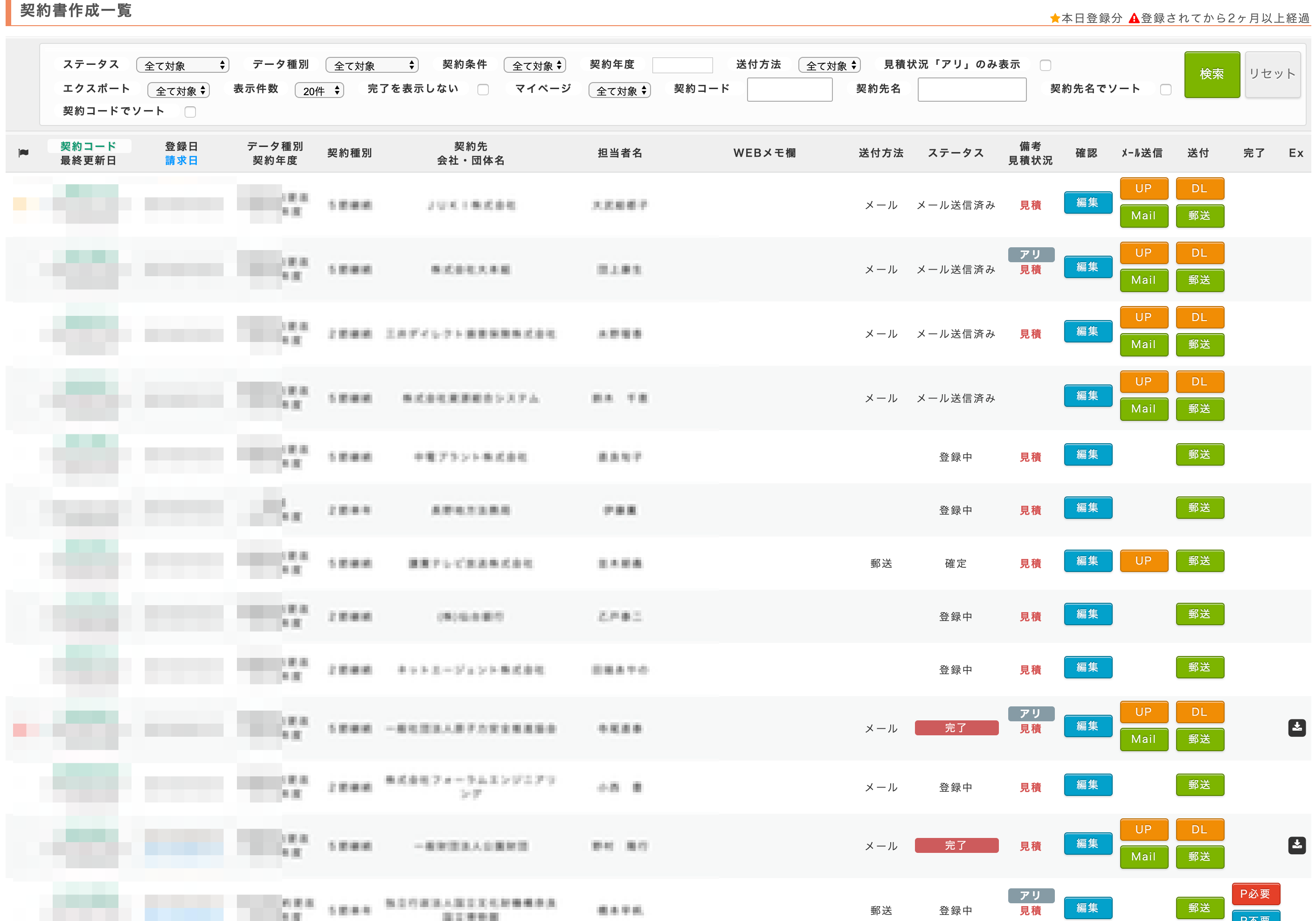Check the 契約コードでソート checkbox
The image size is (1316, 921).
click(x=190, y=112)
